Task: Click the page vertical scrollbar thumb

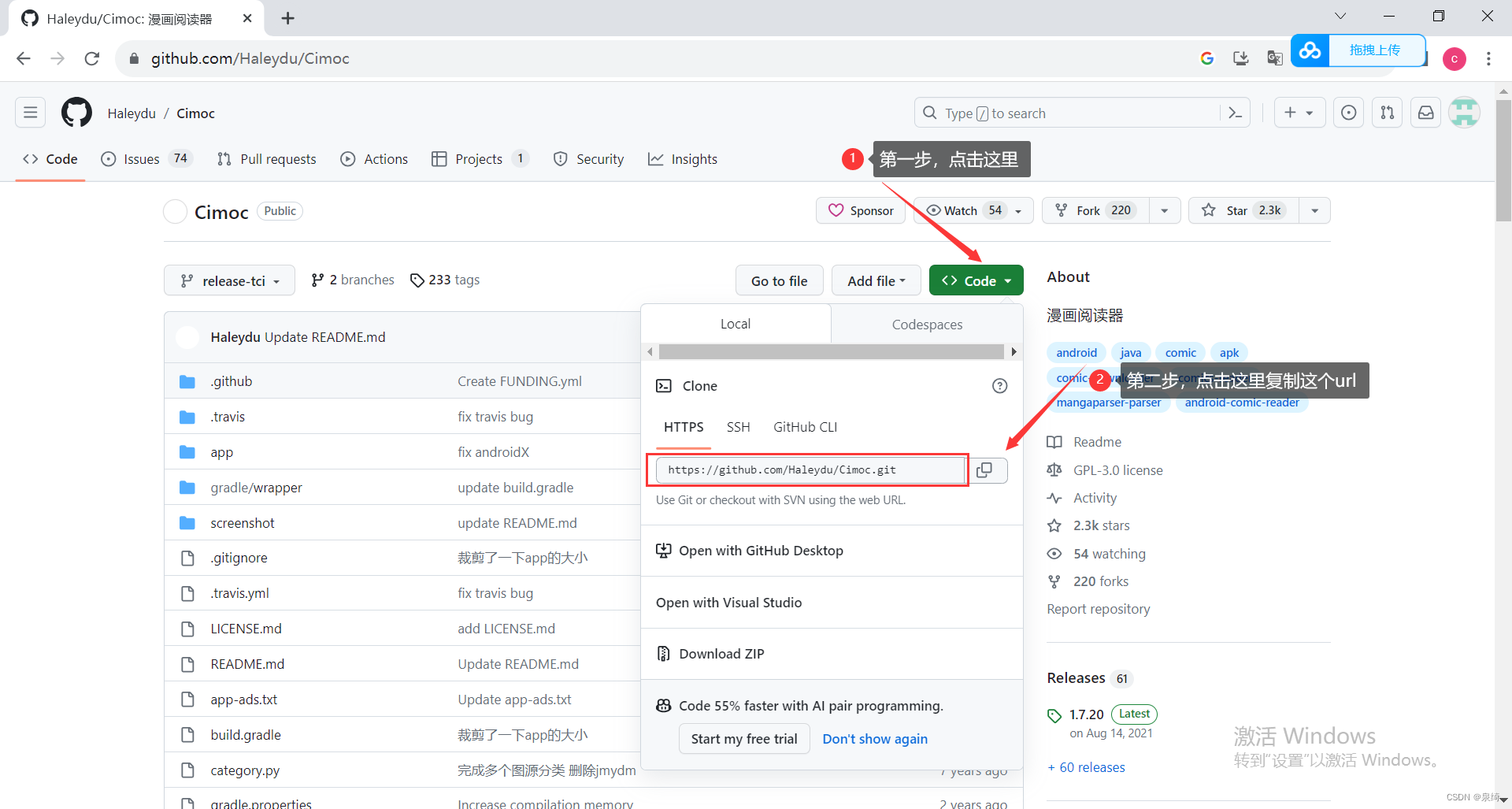Action: pos(1503,161)
